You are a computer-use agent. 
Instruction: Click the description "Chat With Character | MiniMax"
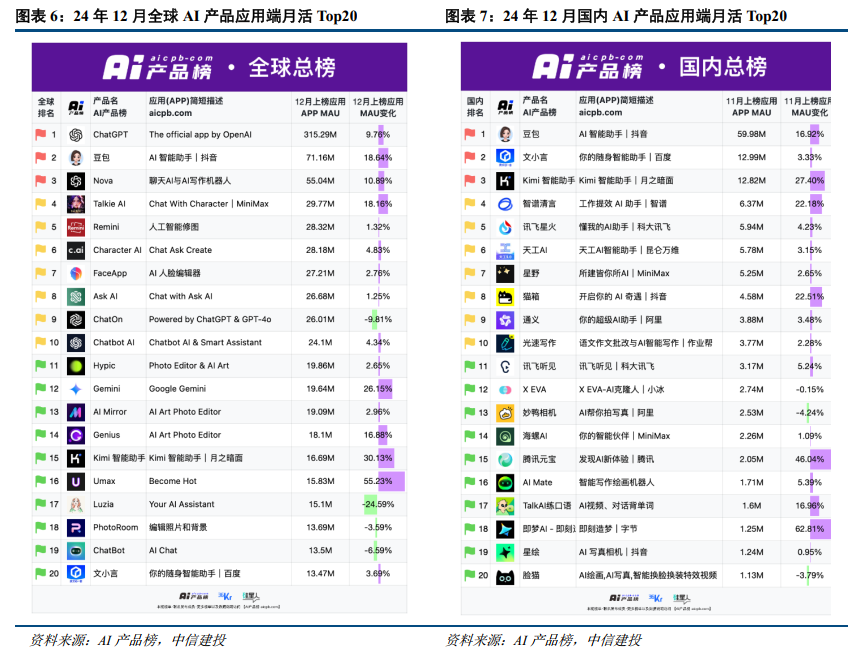(x=208, y=204)
